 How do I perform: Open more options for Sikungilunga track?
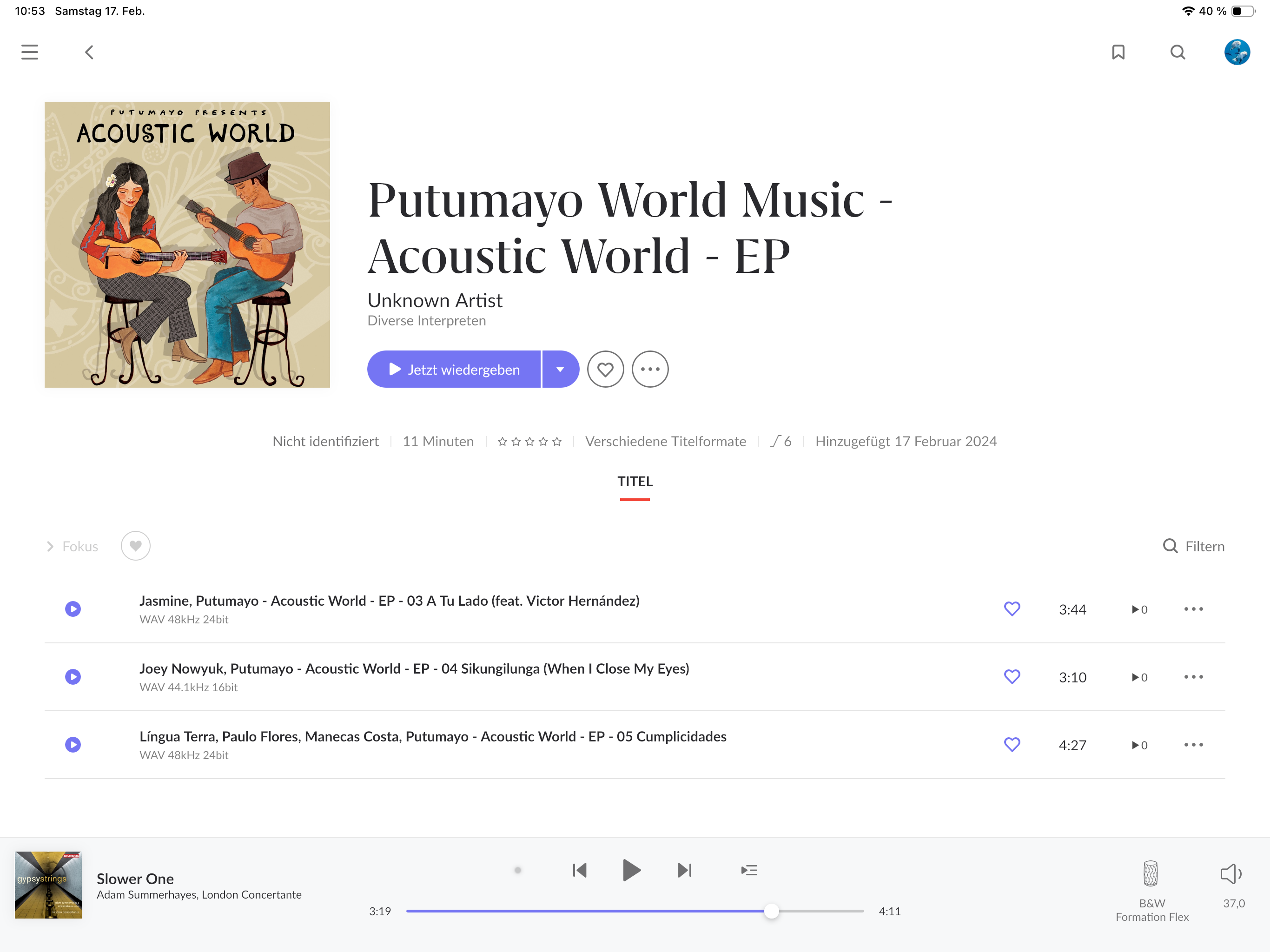click(x=1194, y=676)
